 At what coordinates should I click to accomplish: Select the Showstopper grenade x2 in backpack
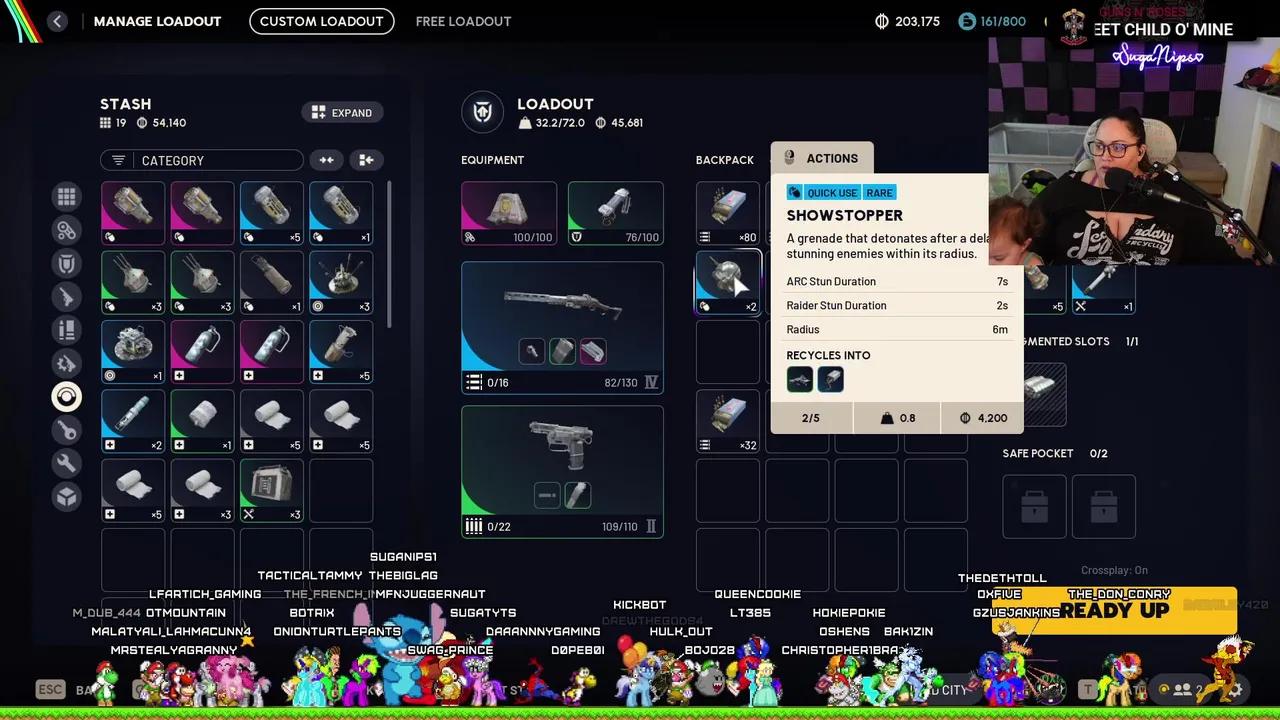coord(728,282)
